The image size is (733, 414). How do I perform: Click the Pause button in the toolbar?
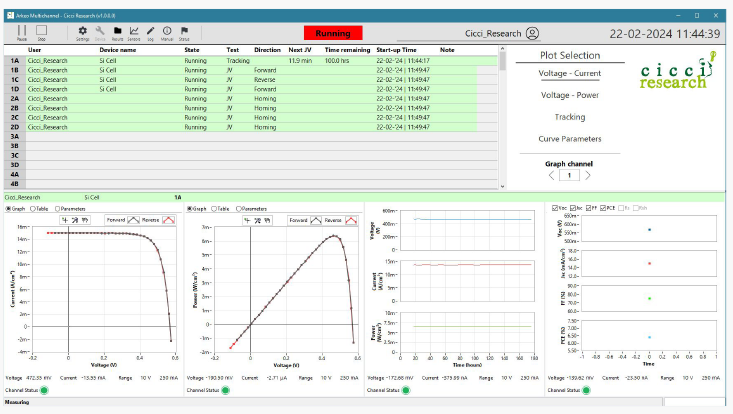click(x=22, y=31)
